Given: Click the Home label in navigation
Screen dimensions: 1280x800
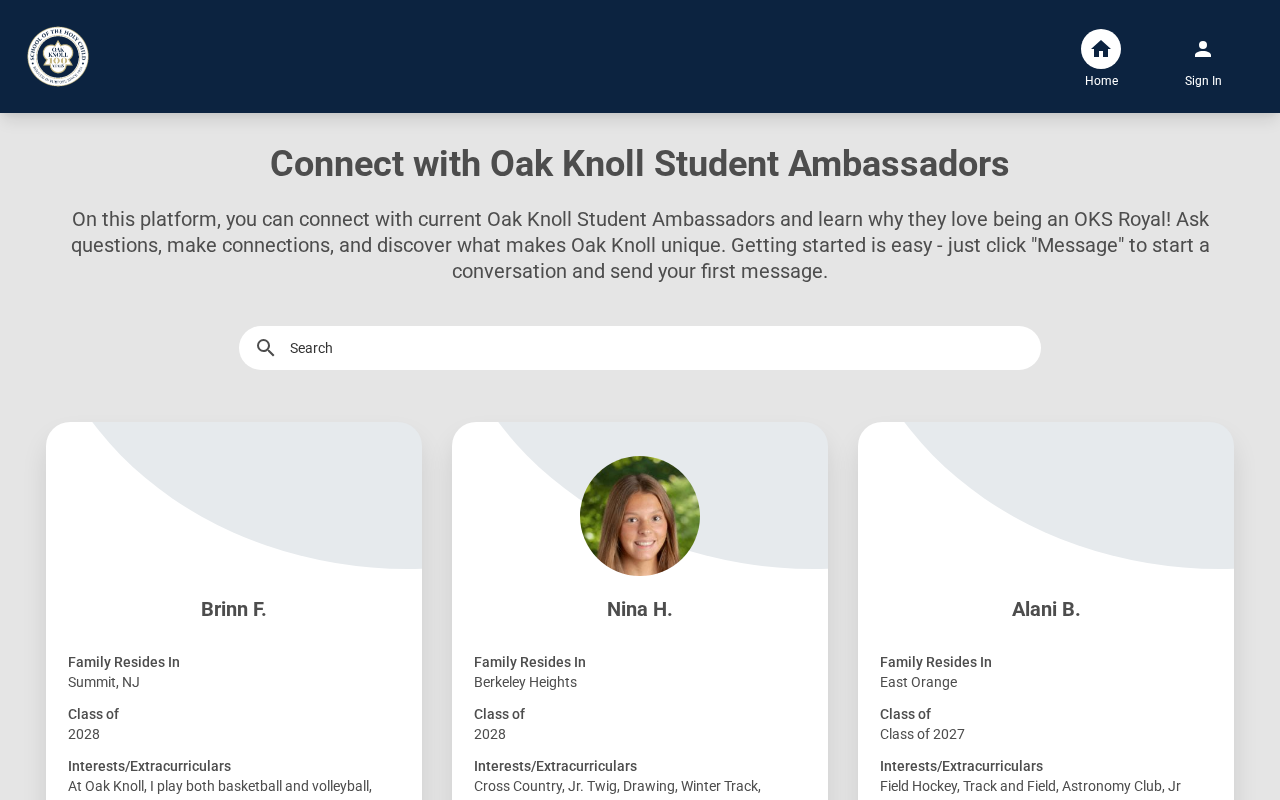Looking at the screenshot, I should tap(1101, 81).
